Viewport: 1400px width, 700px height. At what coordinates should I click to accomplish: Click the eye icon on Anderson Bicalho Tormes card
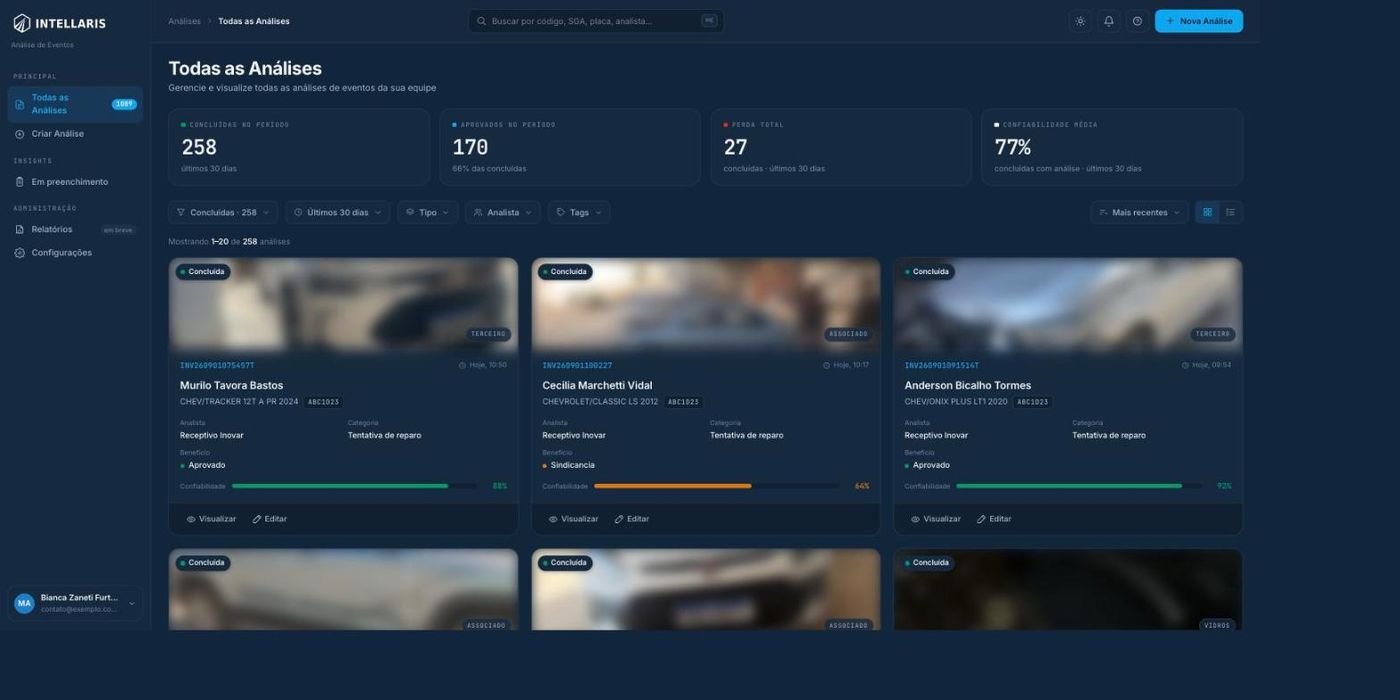915,519
